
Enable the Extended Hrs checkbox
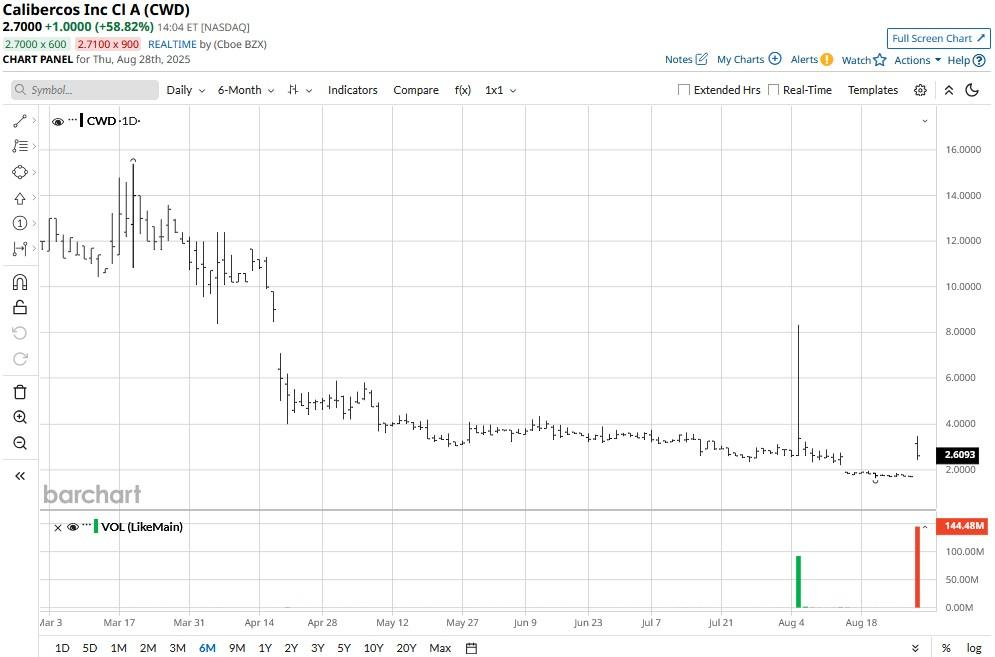(683, 90)
